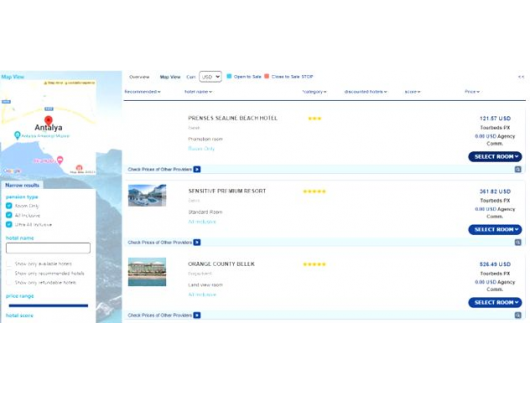Sort by Price column dropdown
Screen dimensions: 530x393
tap(472, 92)
